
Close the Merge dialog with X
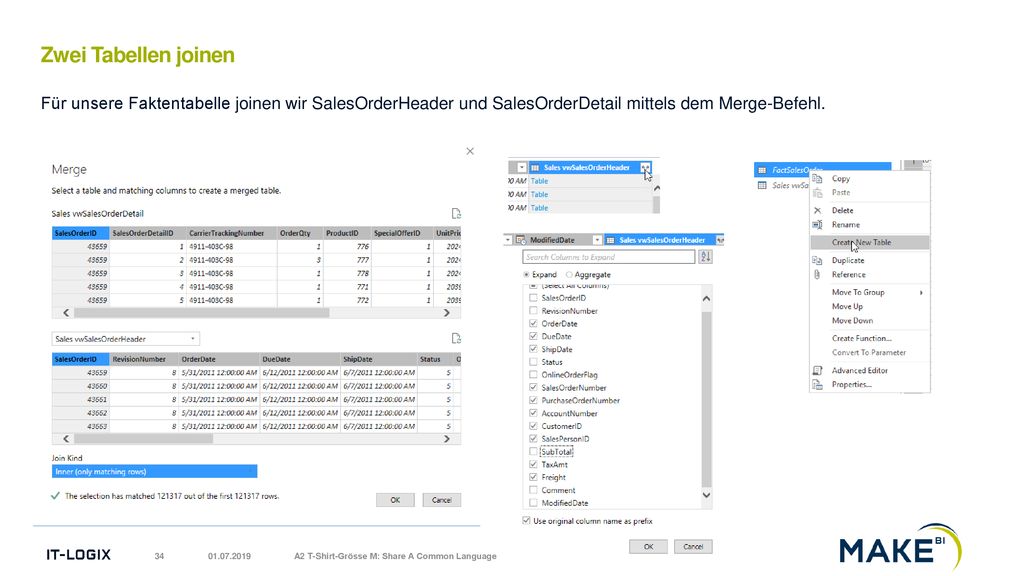(470, 151)
